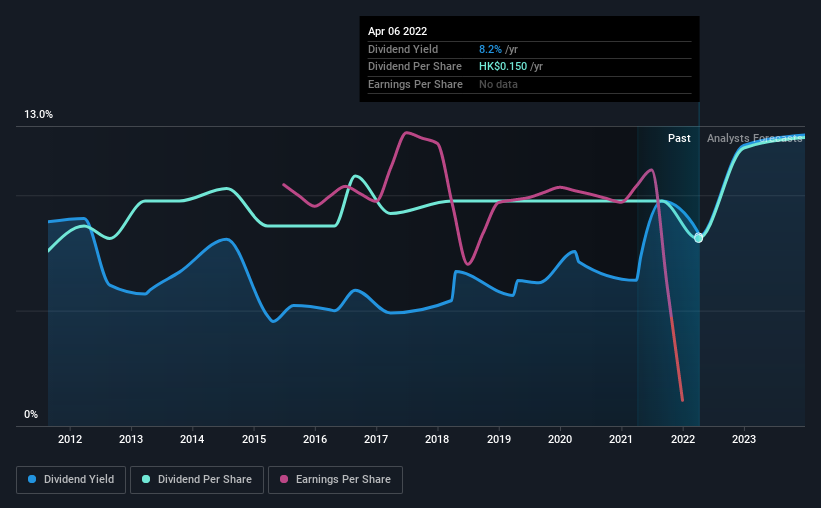Click the tooltip Dividend Yield row label
The width and height of the screenshot is (821, 508).
(x=403, y=49)
